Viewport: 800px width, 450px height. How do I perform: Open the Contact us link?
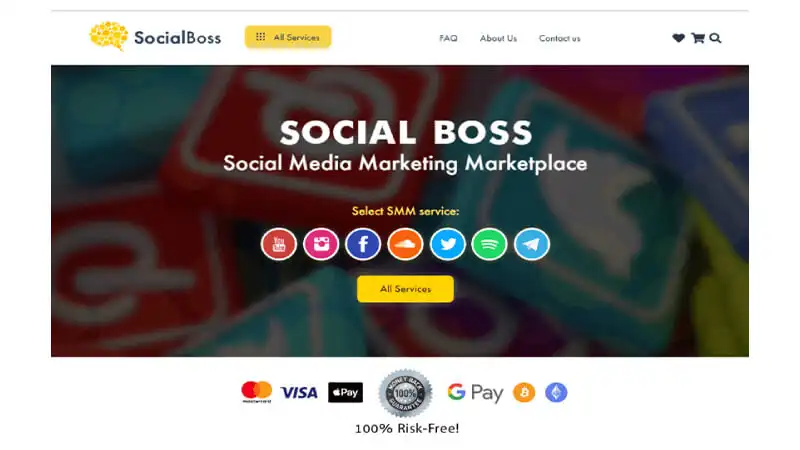560,38
